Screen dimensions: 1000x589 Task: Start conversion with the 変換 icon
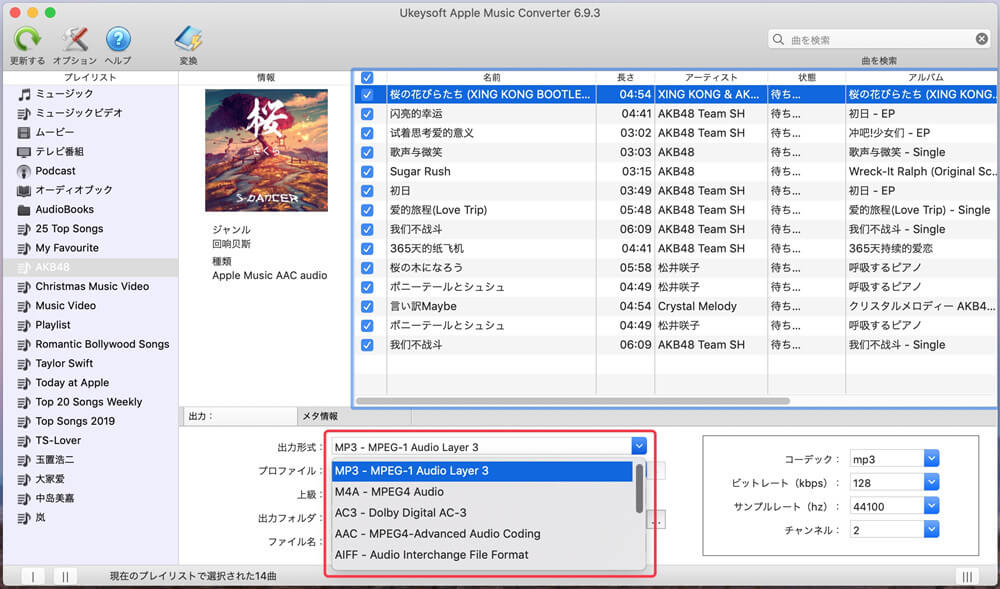(x=188, y=40)
